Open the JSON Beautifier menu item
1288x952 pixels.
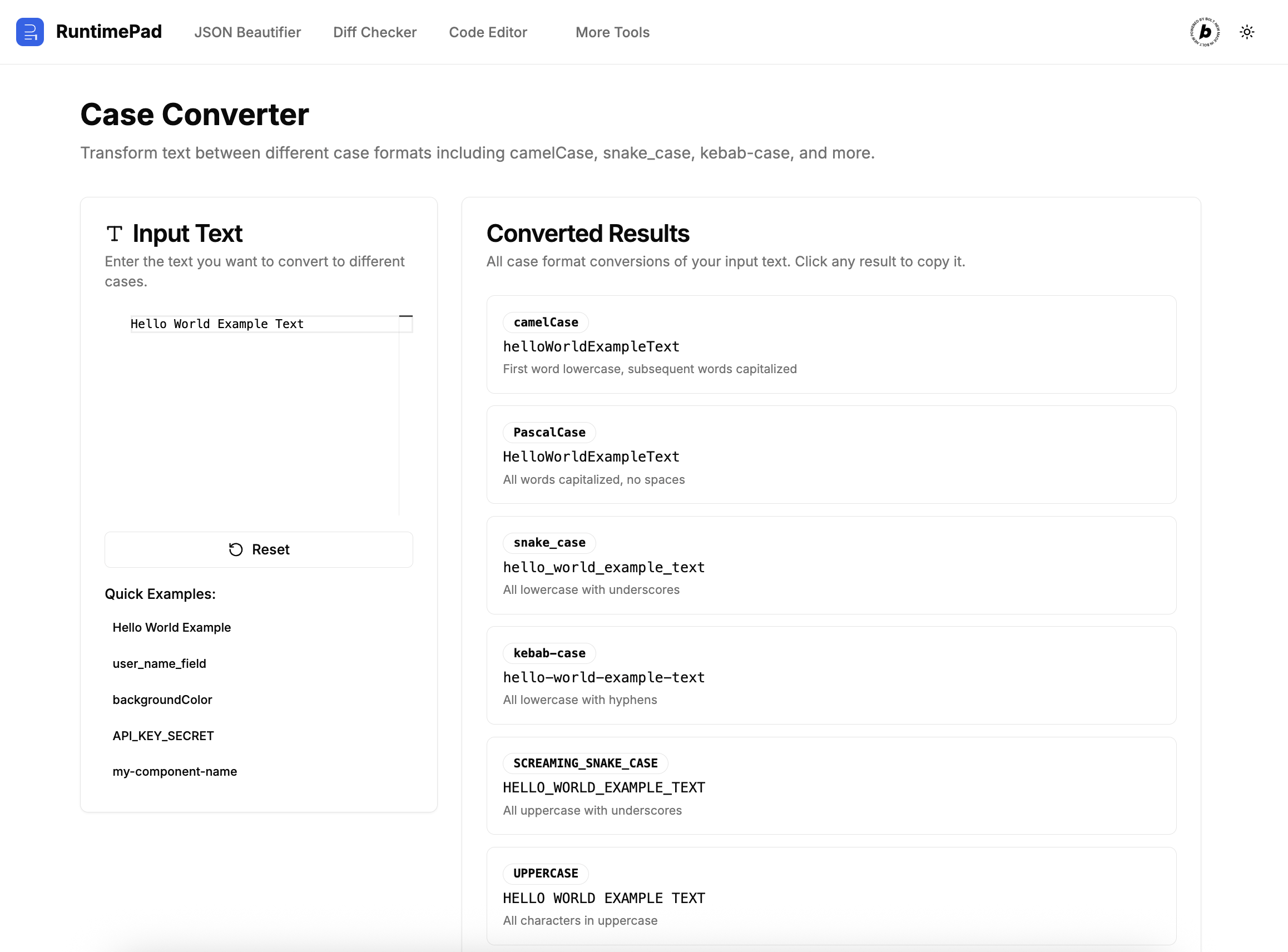coord(247,32)
